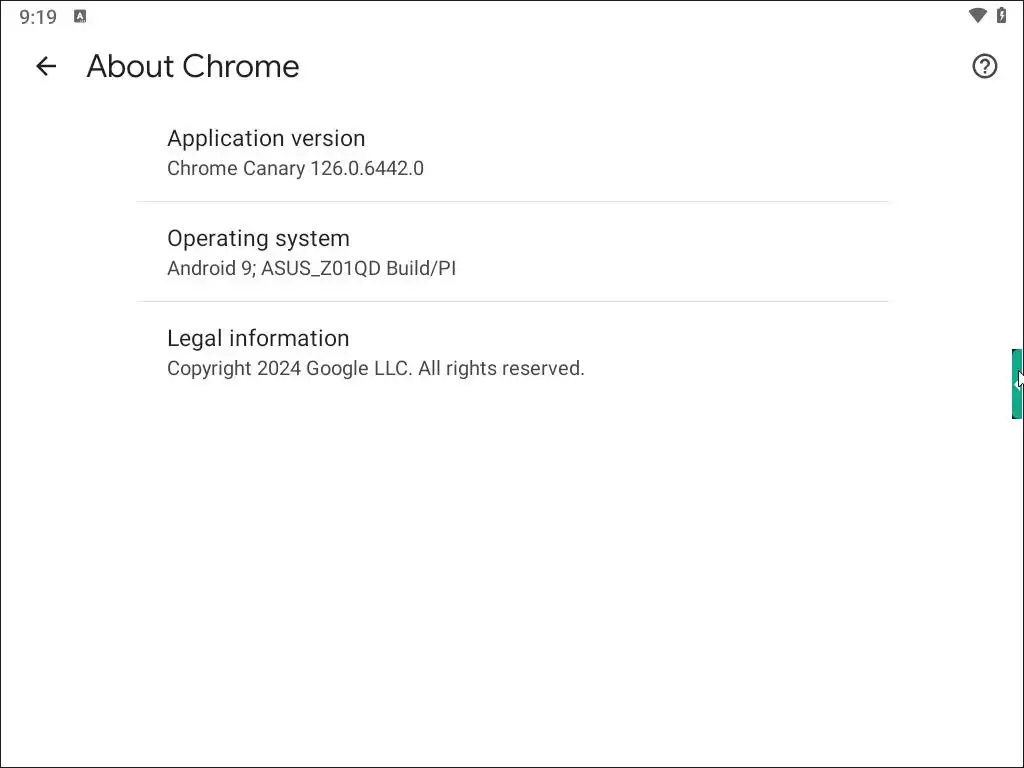This screenshot has width=1024, height=768.
Task: Open the "Legal information" entry
Action: coord(258,338)
